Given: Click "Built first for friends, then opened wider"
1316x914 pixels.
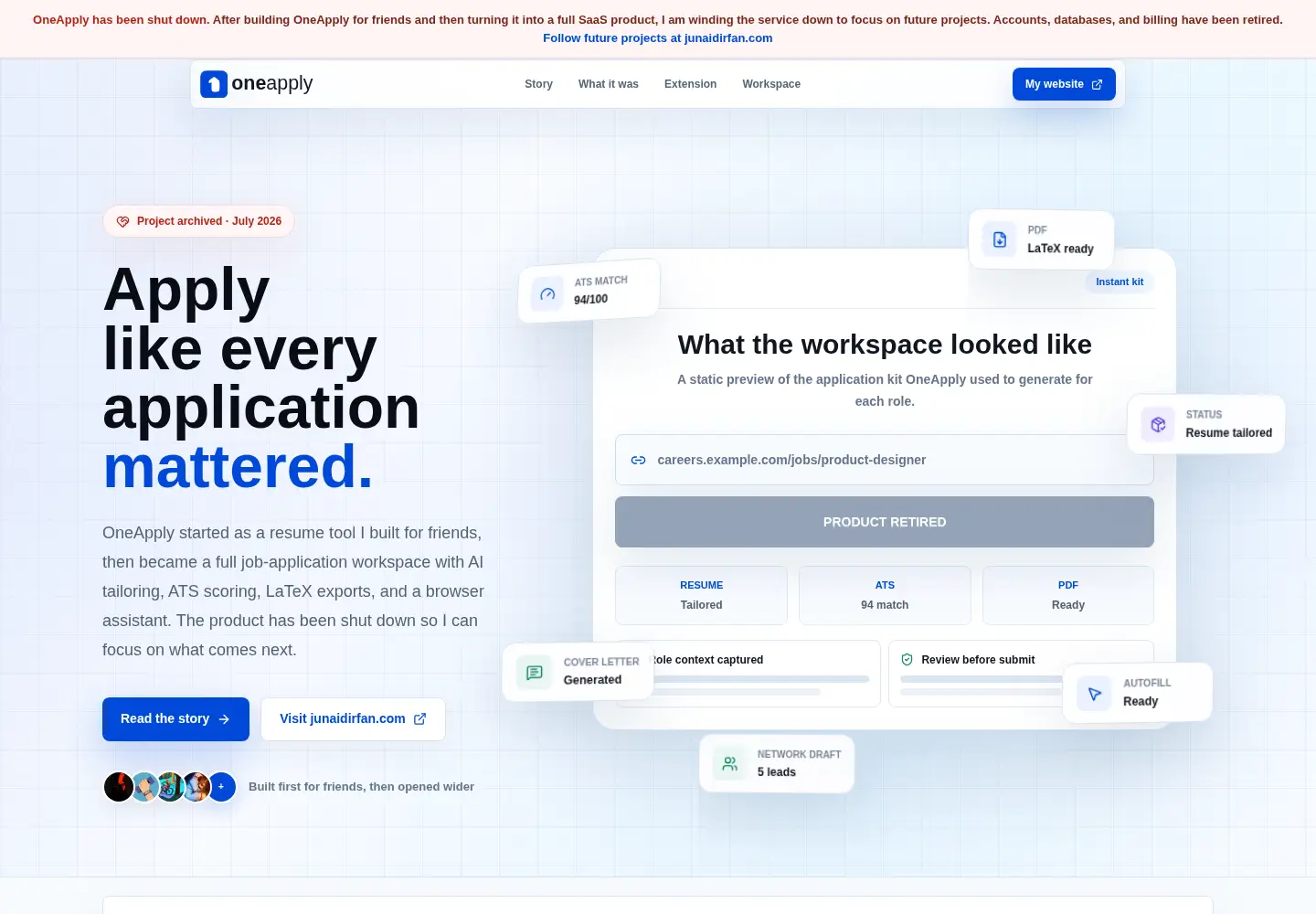Looking at the screenshot, I should [361, 787].
